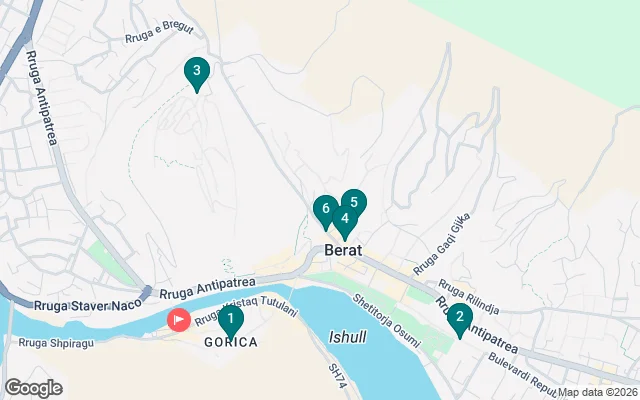Open the Google logo link
This screenshot has height=400, width=640.
34,388
